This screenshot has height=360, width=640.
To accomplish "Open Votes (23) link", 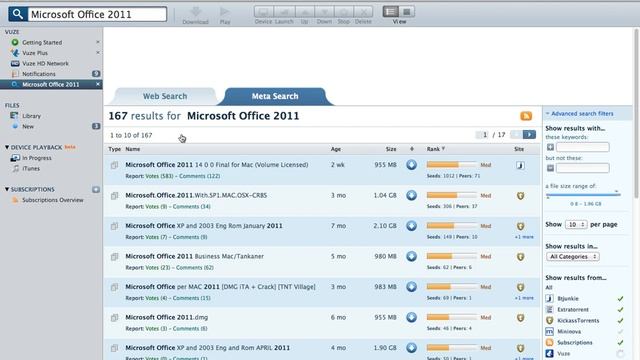I will point(158,268).
